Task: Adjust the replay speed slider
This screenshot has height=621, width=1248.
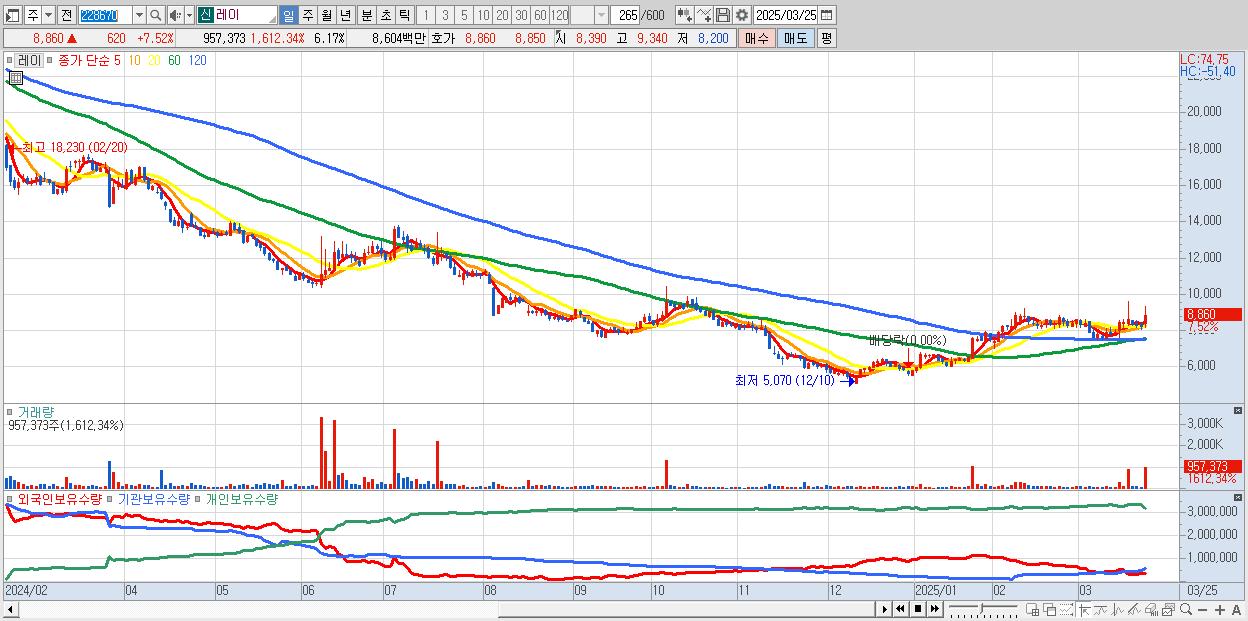Action: coord(981,609)
